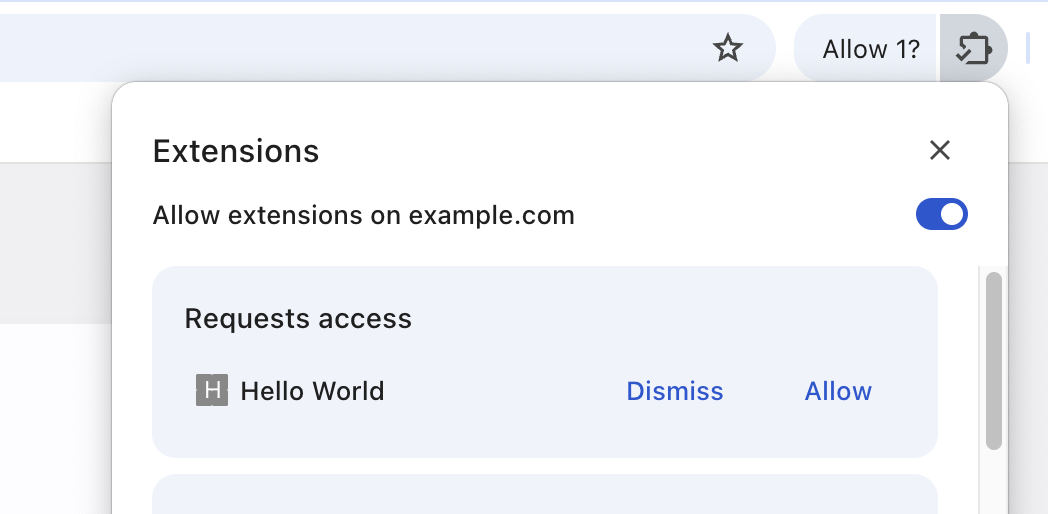Dismiss the Hello World access request
The height and width of the screenshot is (514, 1048).
(674, 391)
